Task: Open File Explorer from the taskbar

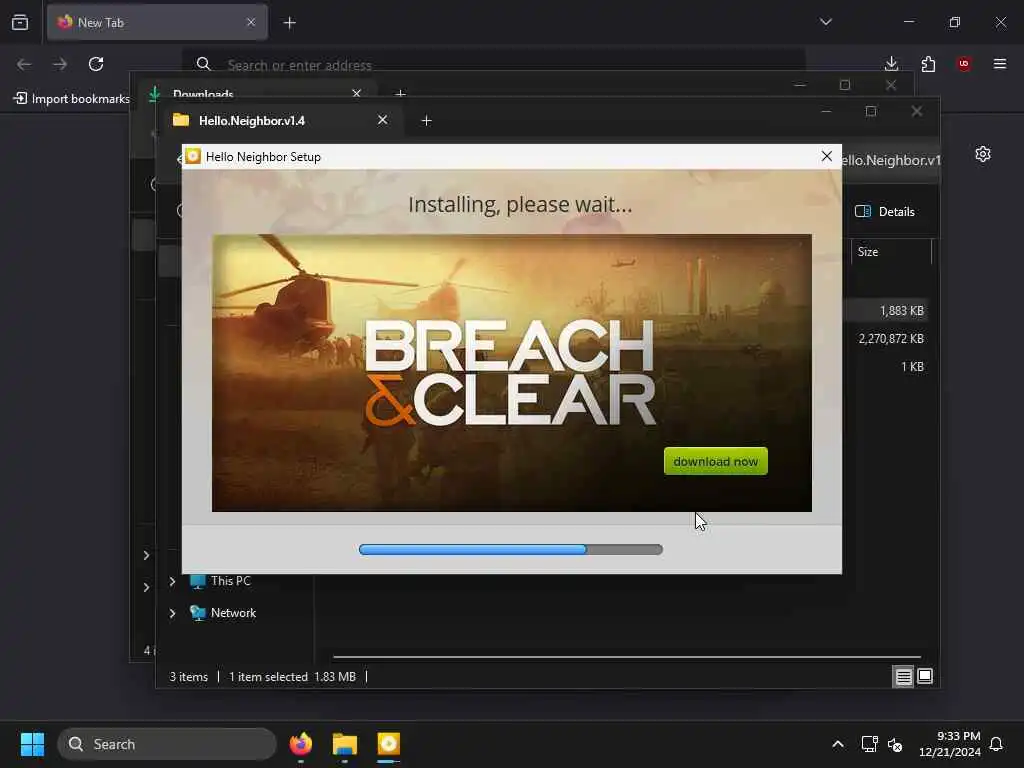Action: 345,744
